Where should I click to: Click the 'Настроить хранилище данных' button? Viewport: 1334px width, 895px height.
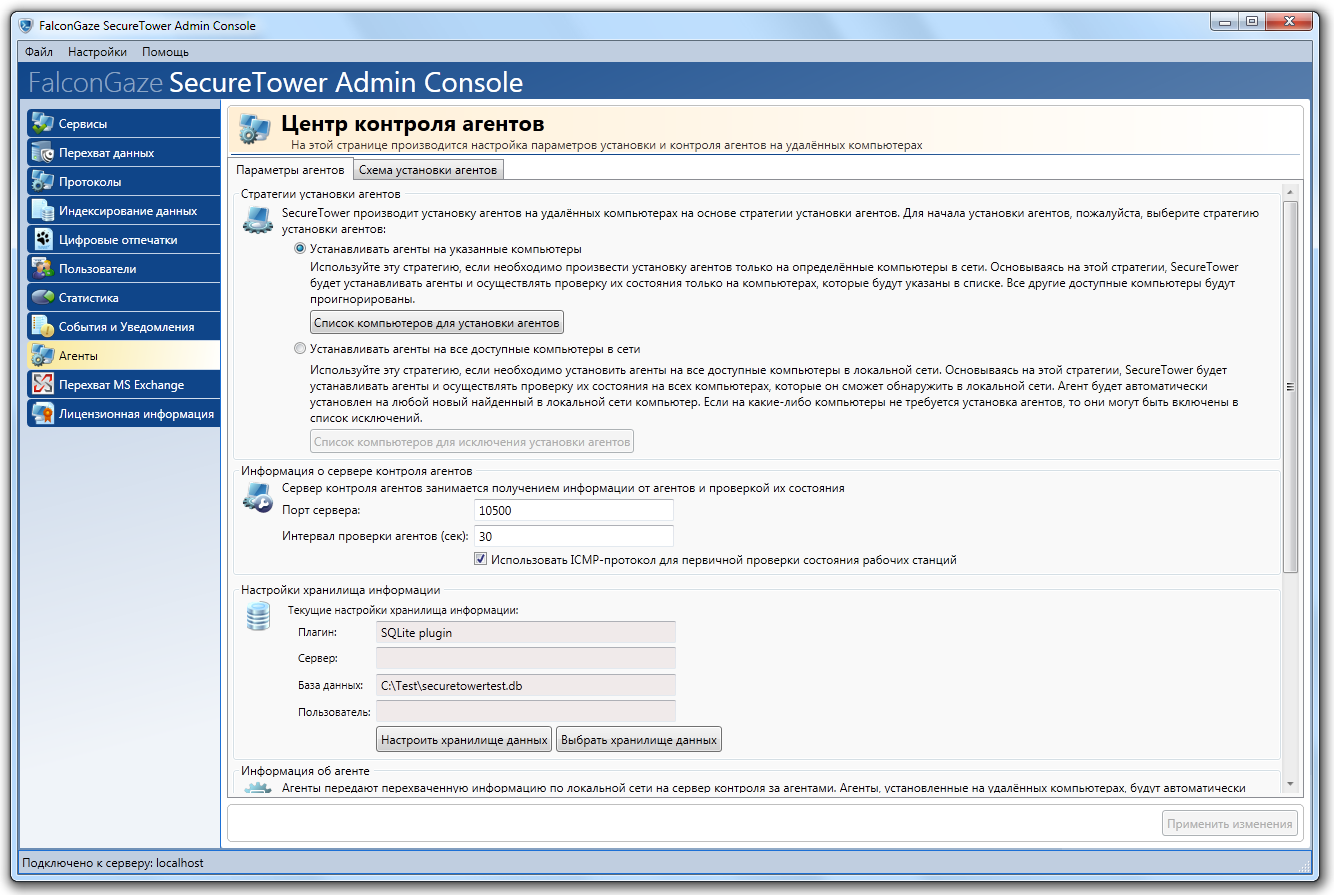click(464, 740)
